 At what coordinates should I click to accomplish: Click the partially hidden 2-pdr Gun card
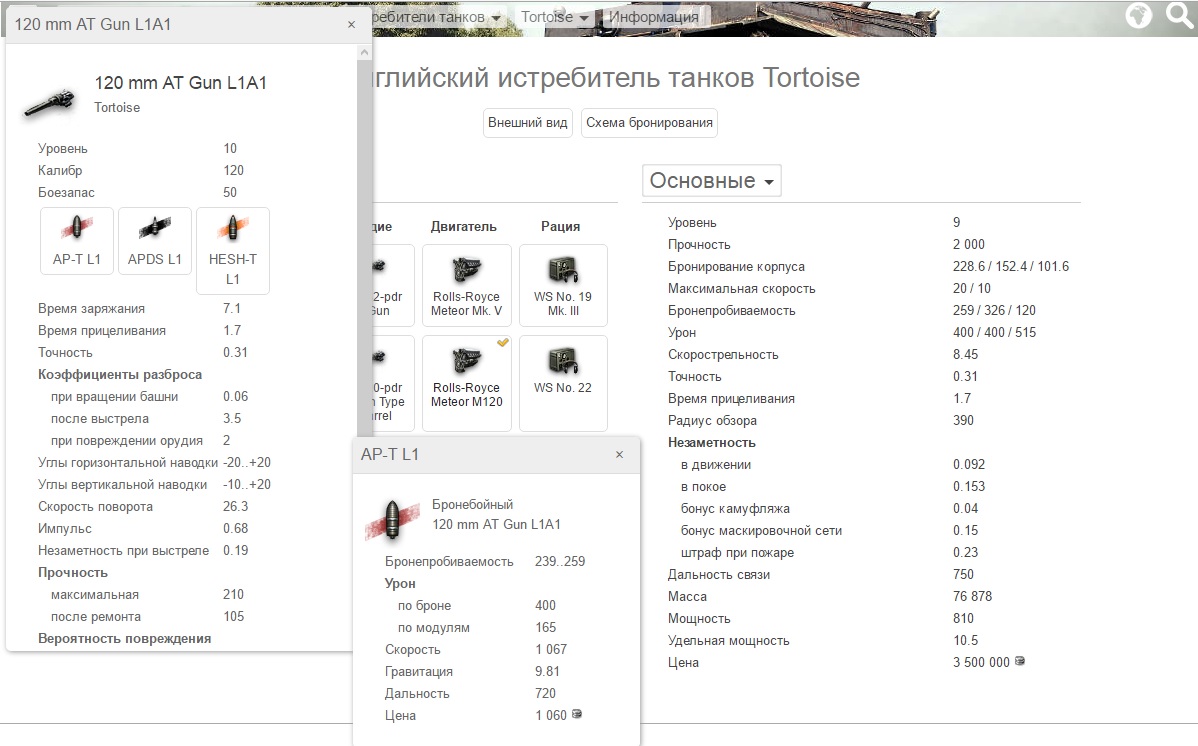(393, 285)
